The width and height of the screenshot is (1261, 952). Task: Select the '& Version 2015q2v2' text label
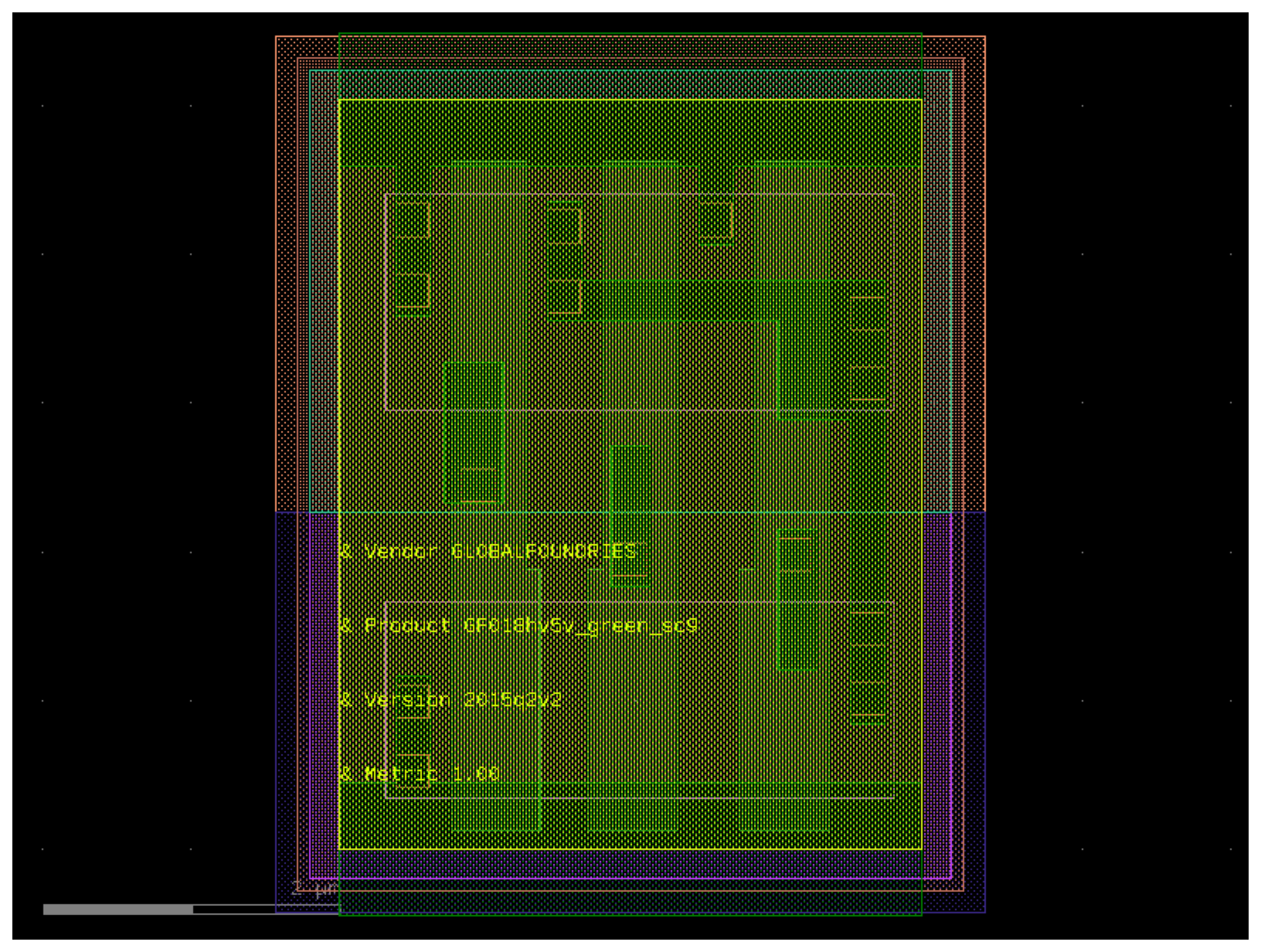pos(451,700)
